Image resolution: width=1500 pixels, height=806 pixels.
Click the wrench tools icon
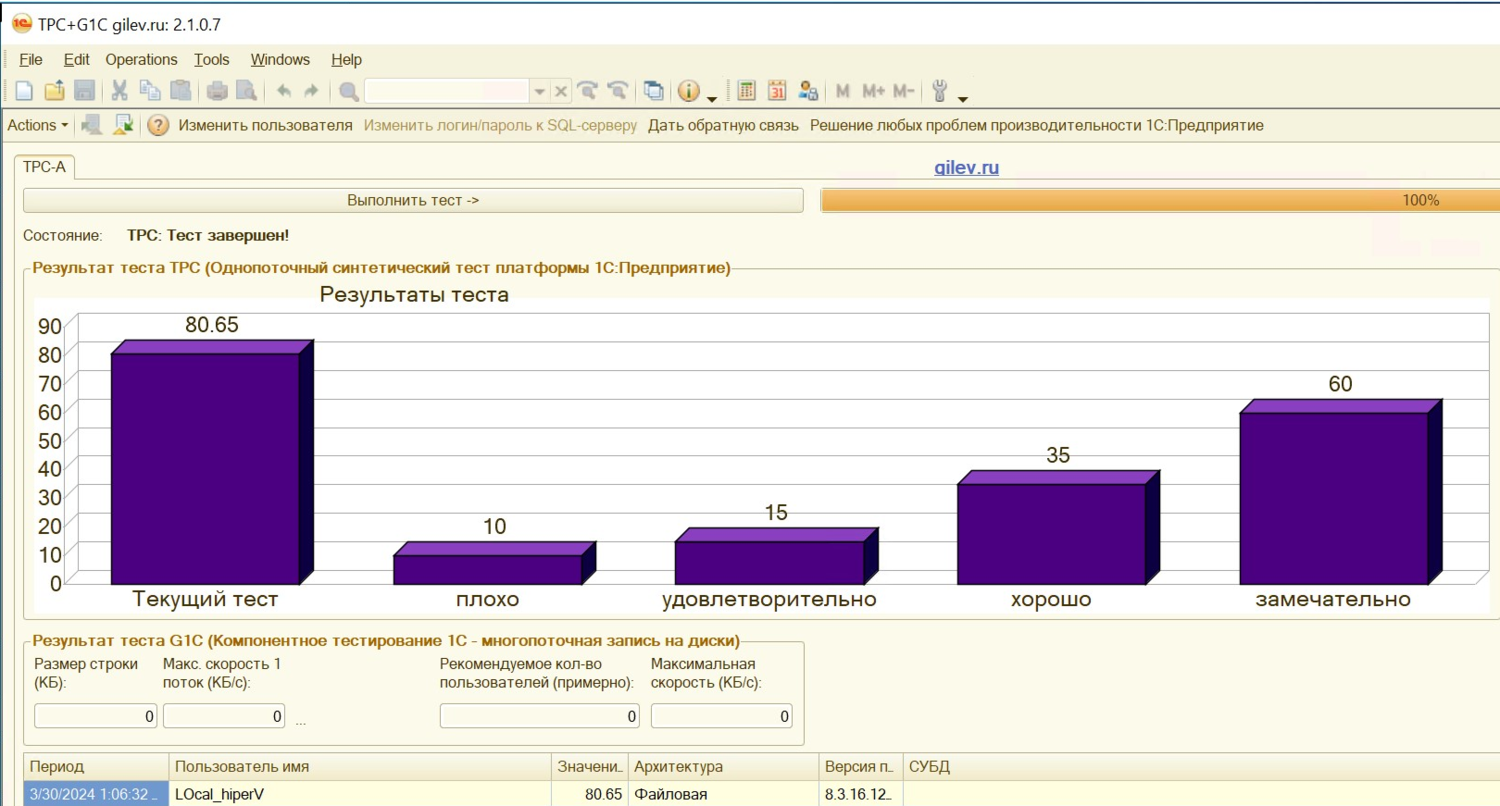pos(939,91)
